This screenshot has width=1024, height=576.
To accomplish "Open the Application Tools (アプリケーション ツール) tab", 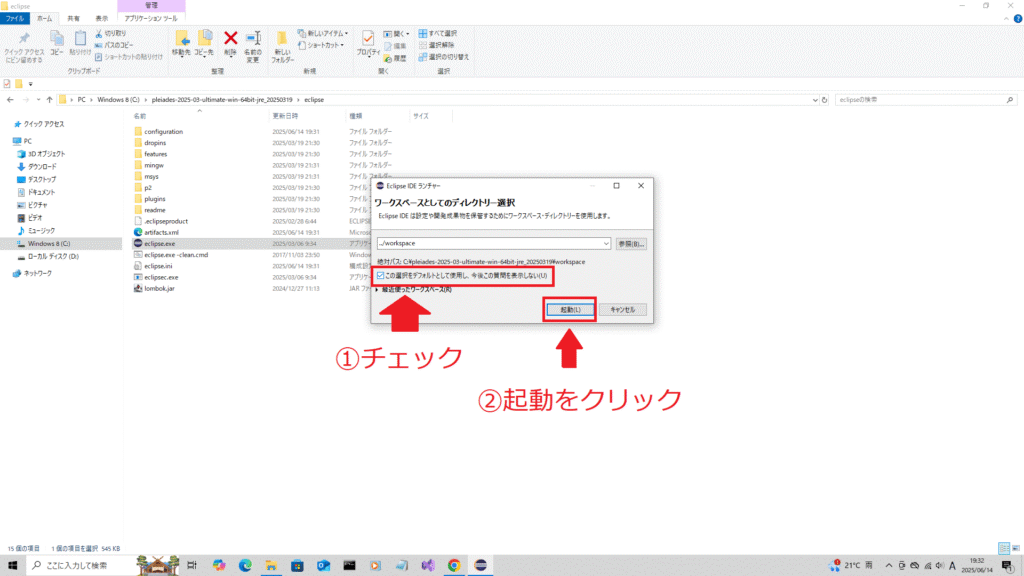I will pyautogui.click(x=151, y=18).
